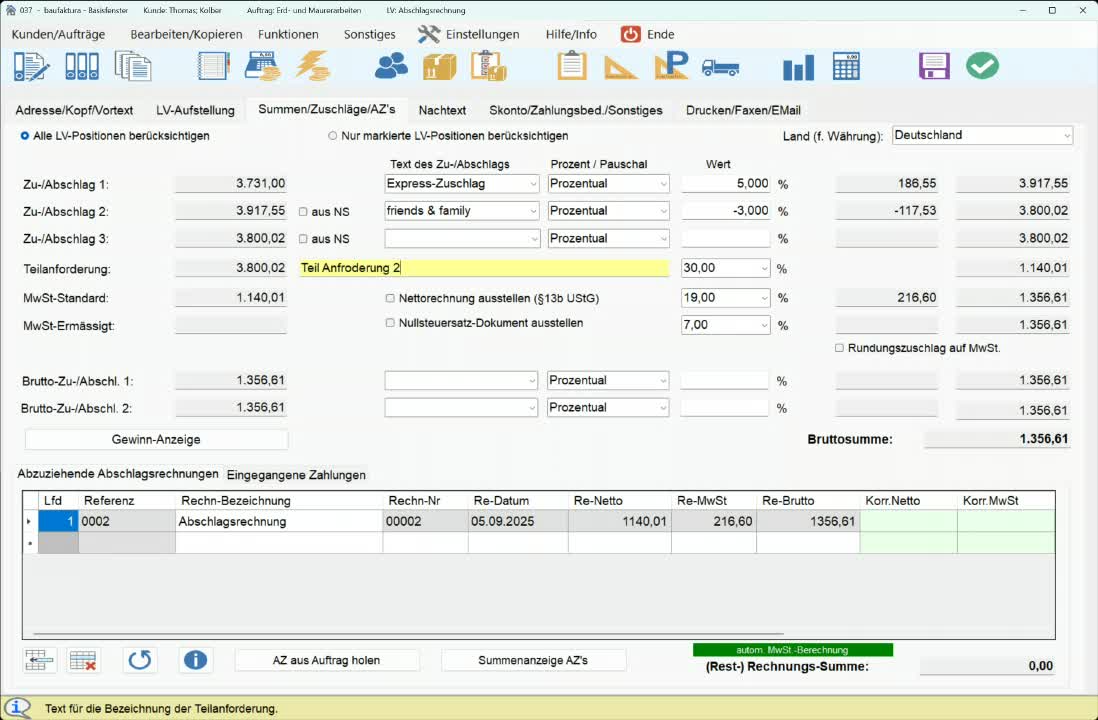Screen dimensions: 1098x720
Task: Open the bar chart statistics icon
Action: [x=798, y=67]
